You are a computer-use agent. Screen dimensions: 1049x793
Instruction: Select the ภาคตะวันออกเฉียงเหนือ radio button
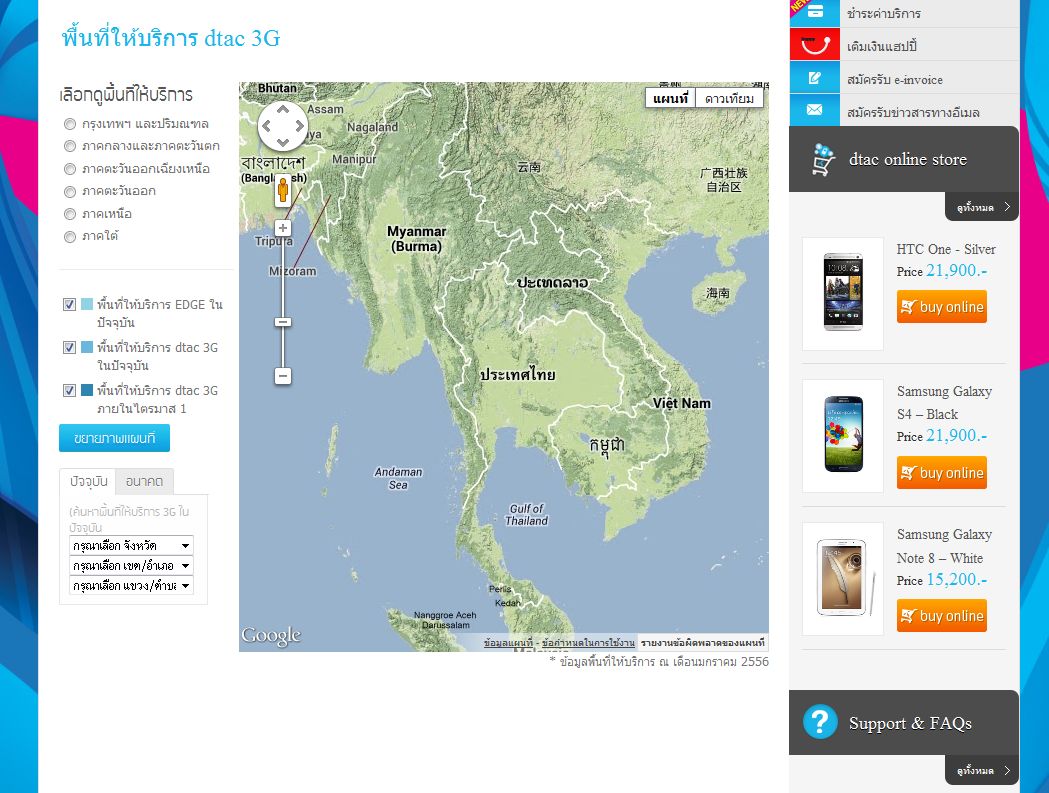[70, 169]
